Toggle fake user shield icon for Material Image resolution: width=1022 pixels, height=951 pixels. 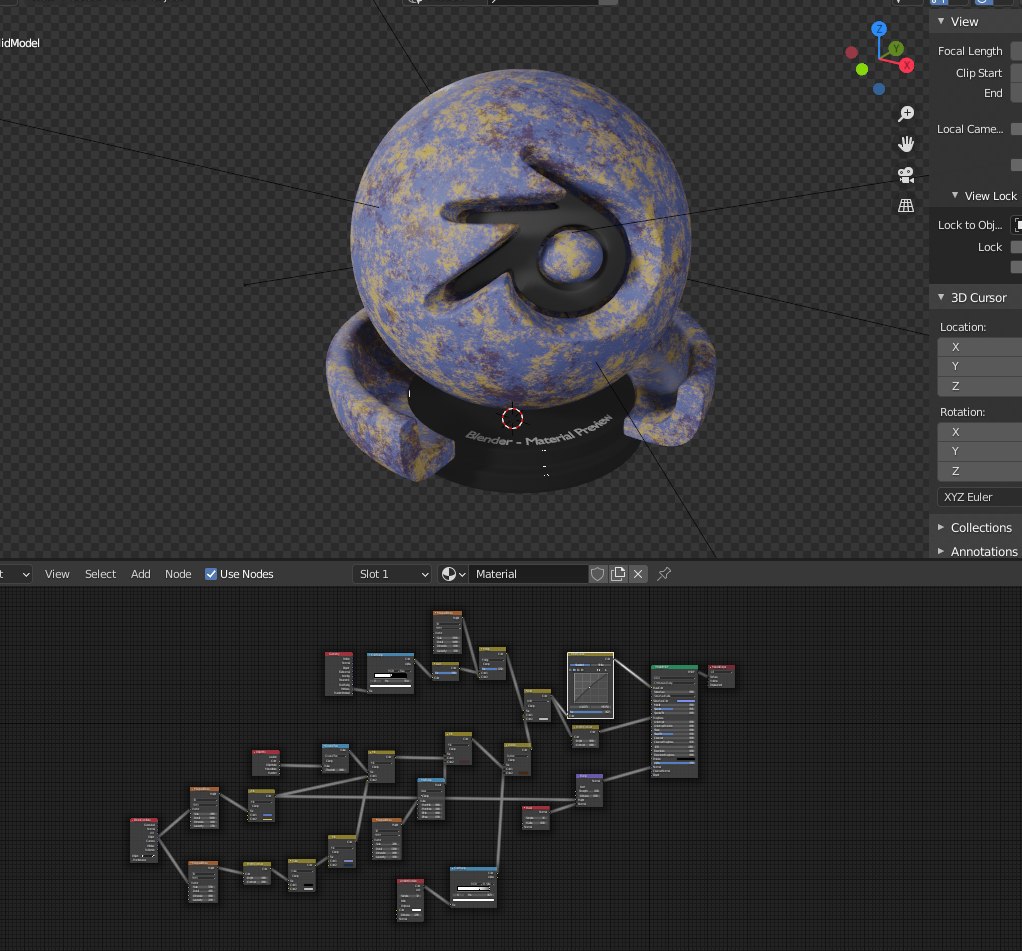[x=597, y=574]
